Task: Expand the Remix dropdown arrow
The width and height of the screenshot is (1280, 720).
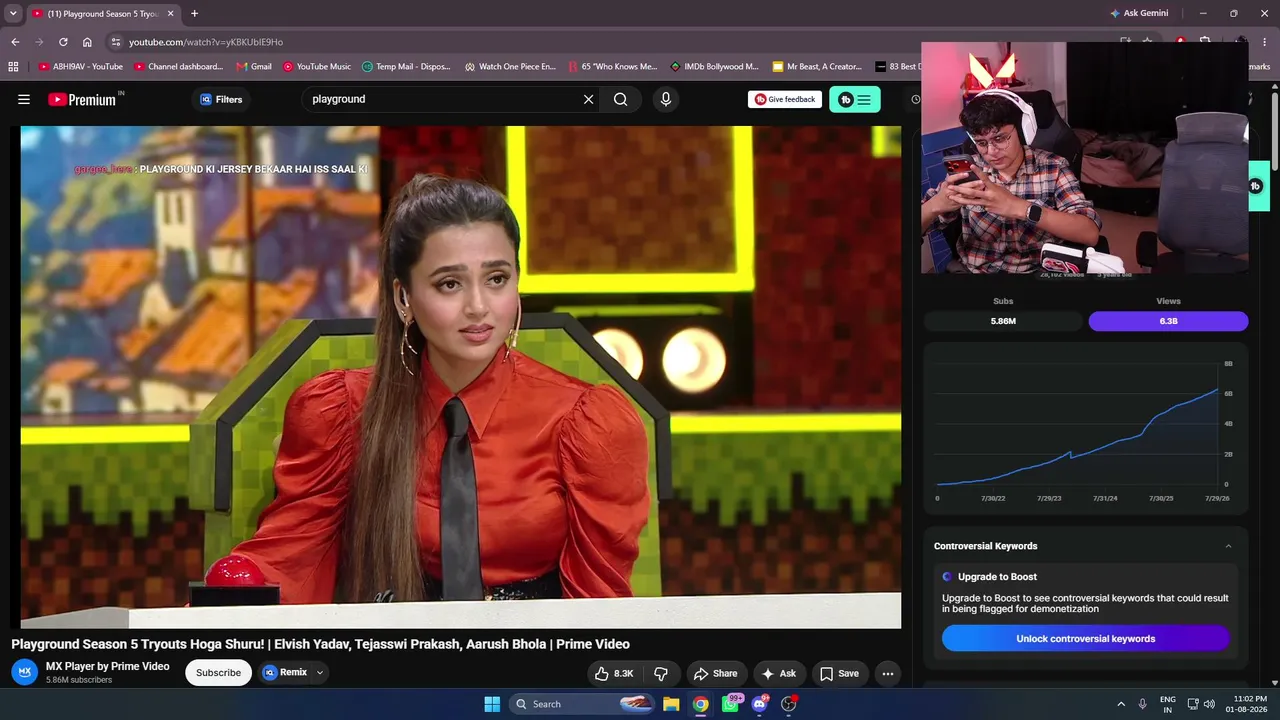Action: pos(320,672)
